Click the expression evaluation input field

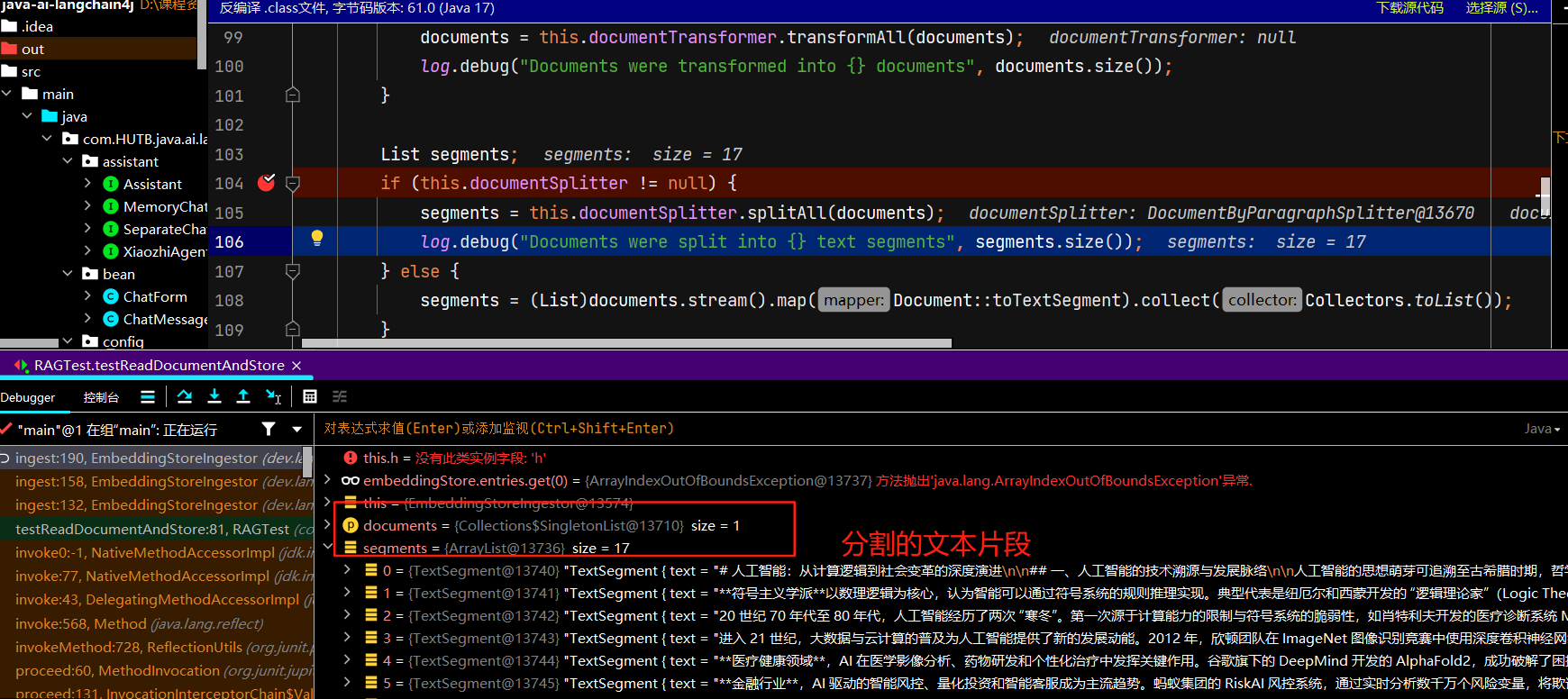[919, 429]
